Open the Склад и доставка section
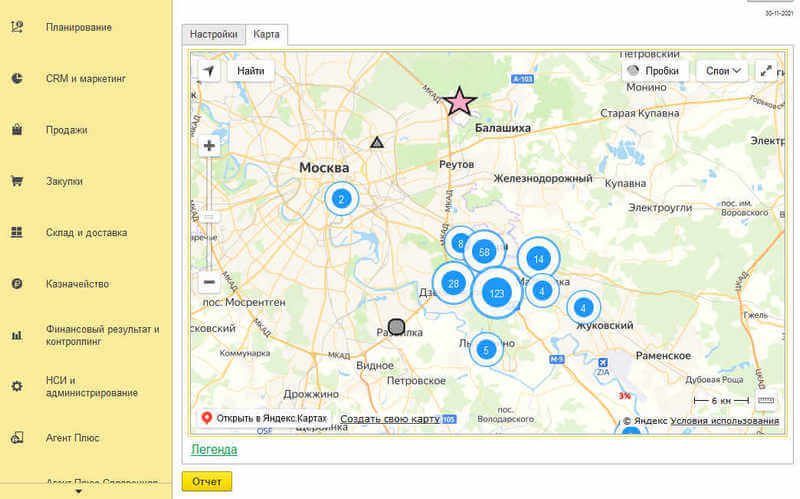The width and height of the screenshot is (800, 499). 86,233
